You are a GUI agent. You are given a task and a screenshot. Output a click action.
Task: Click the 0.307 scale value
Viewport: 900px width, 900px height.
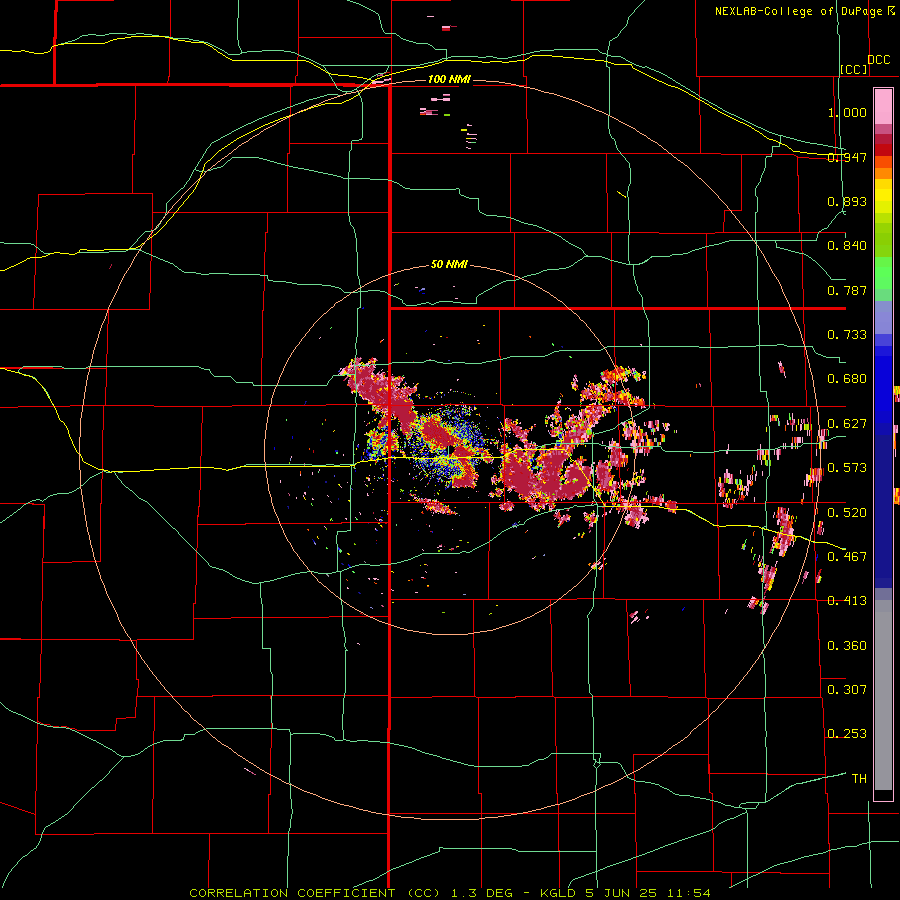click(x=847, y=690)
